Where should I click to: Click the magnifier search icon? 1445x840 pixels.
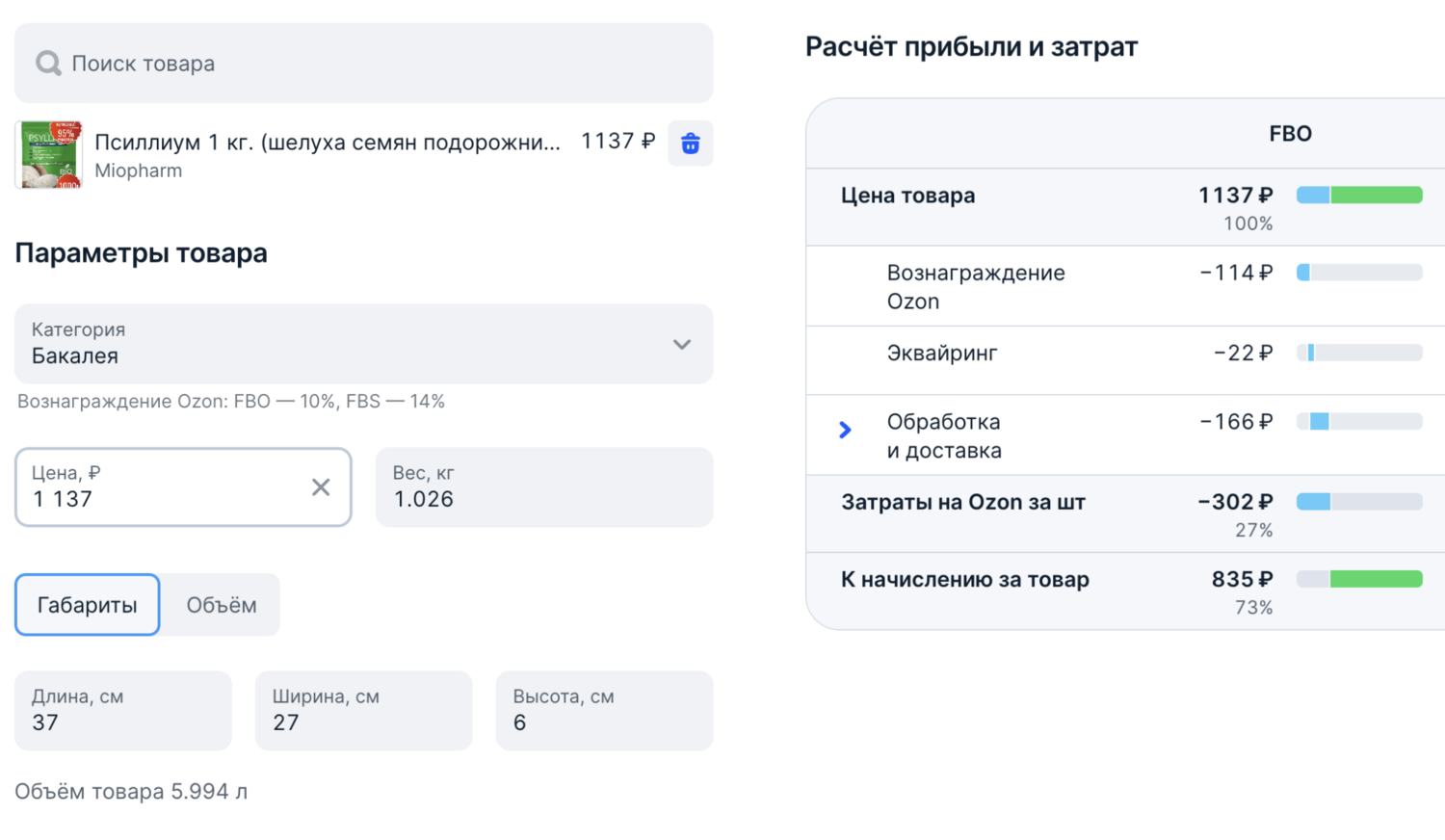48,64
